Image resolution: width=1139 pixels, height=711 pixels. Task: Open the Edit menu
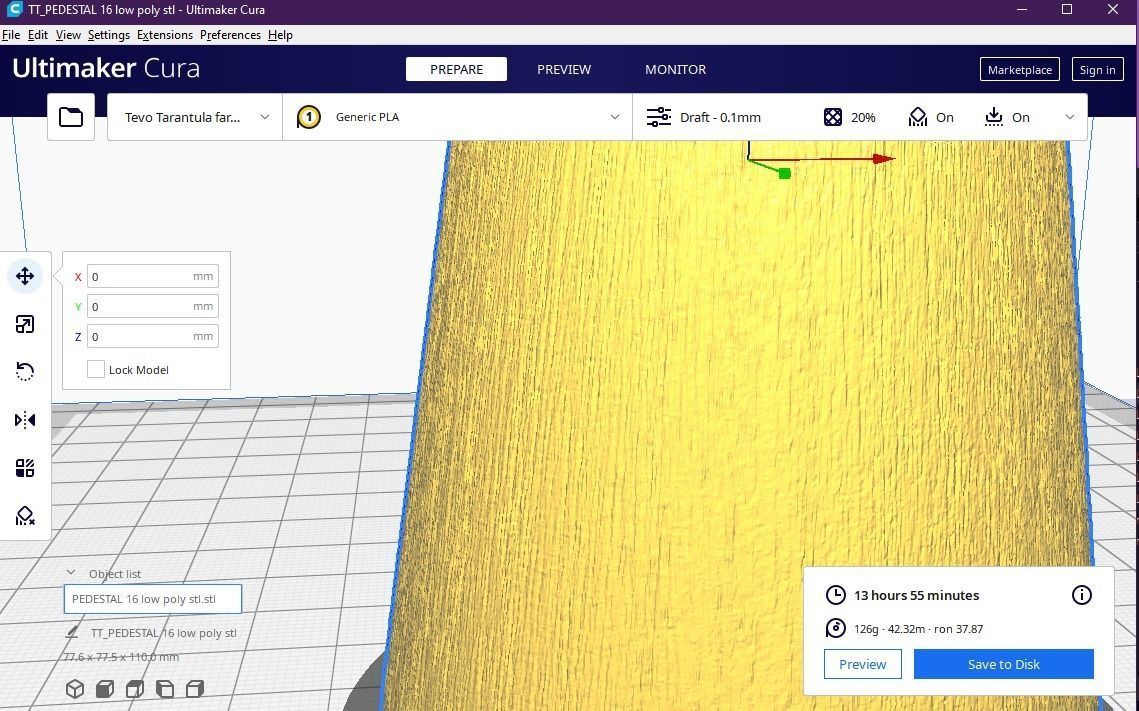tap(38, 35)
